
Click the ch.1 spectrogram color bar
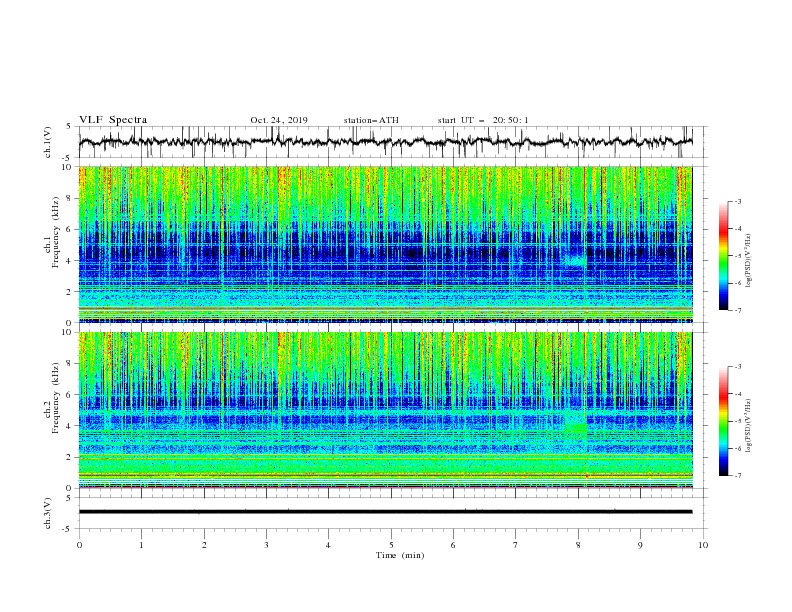point(723,255)
